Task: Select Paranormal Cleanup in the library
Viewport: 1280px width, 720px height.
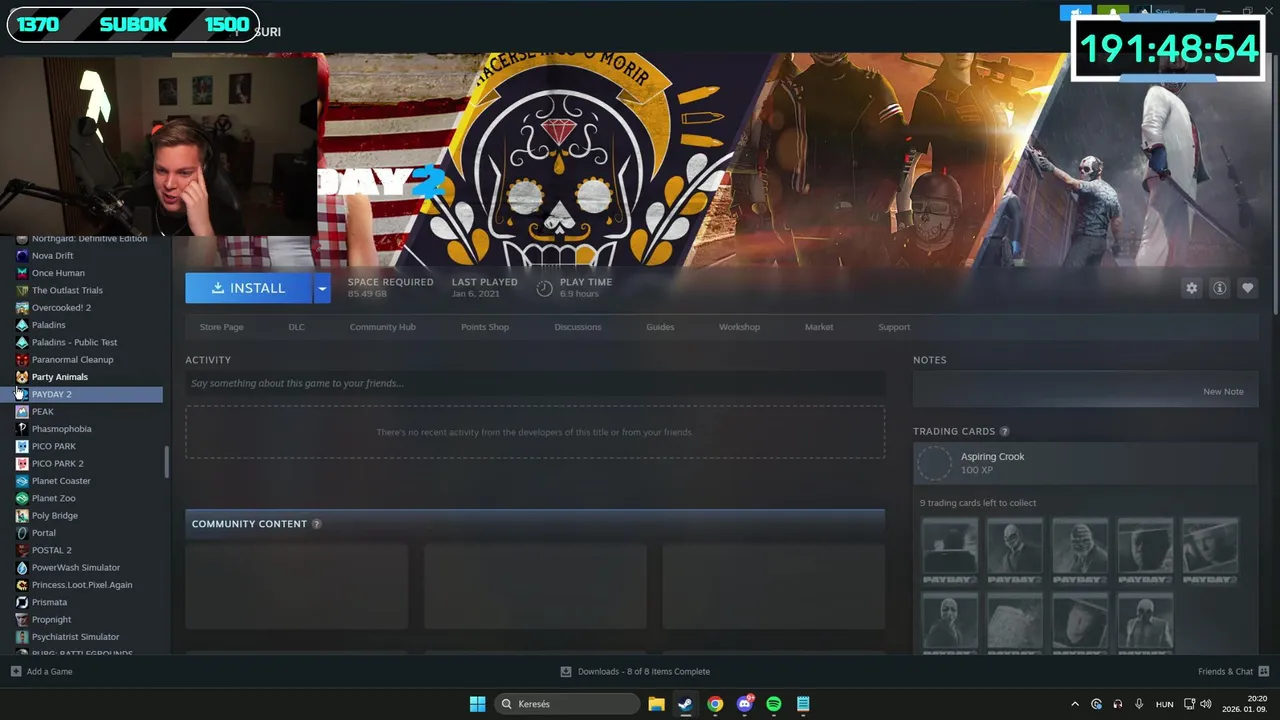Action: pos(72,360)
